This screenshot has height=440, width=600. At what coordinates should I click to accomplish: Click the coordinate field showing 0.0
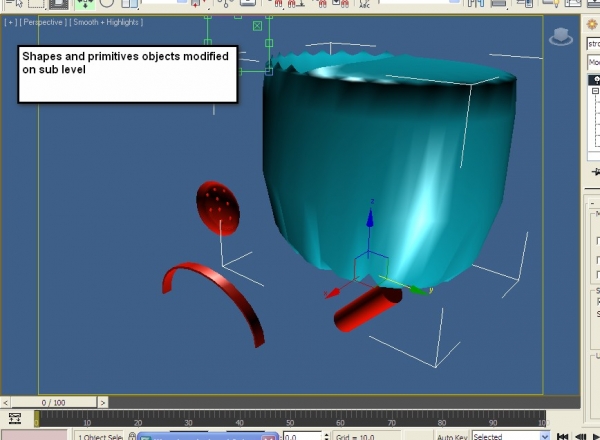pyautogui.click(x=302, y=436)
